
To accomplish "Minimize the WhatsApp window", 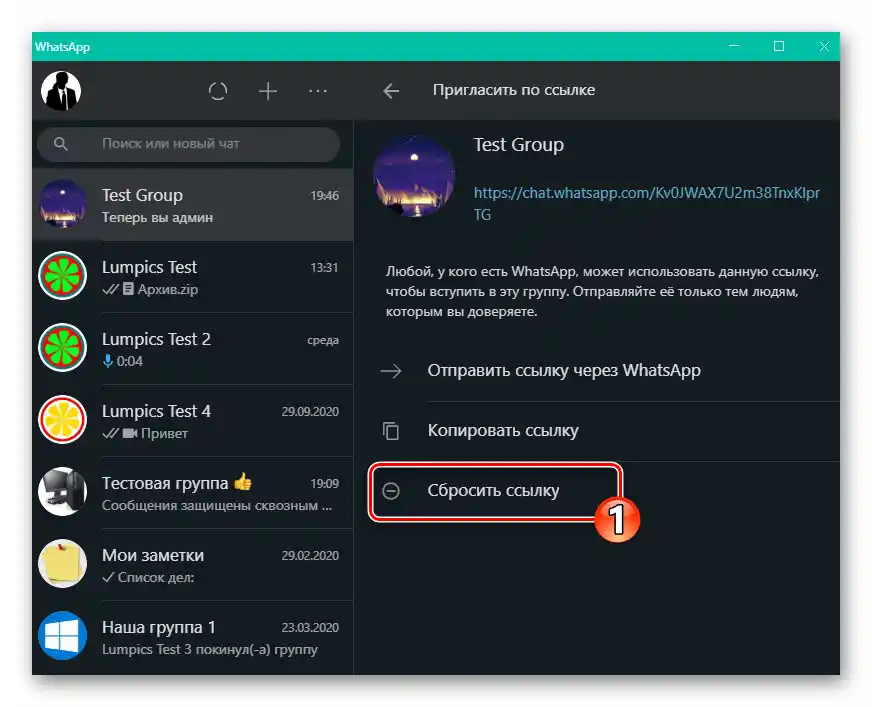I will [x=734, y=46].
